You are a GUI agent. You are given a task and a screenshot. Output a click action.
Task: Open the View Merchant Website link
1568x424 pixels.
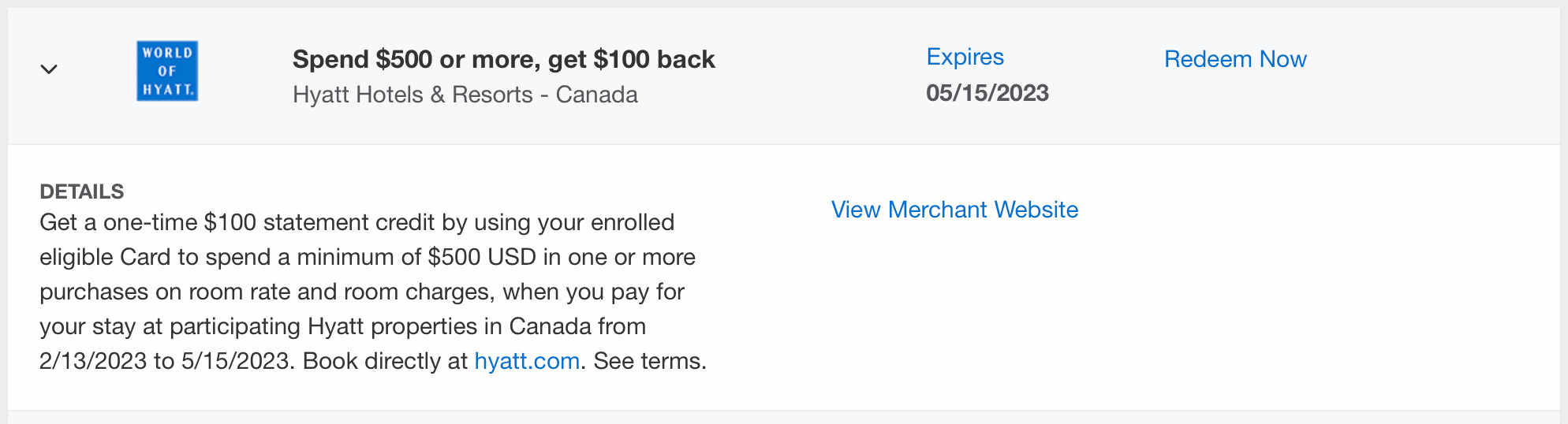pos(954,210)
